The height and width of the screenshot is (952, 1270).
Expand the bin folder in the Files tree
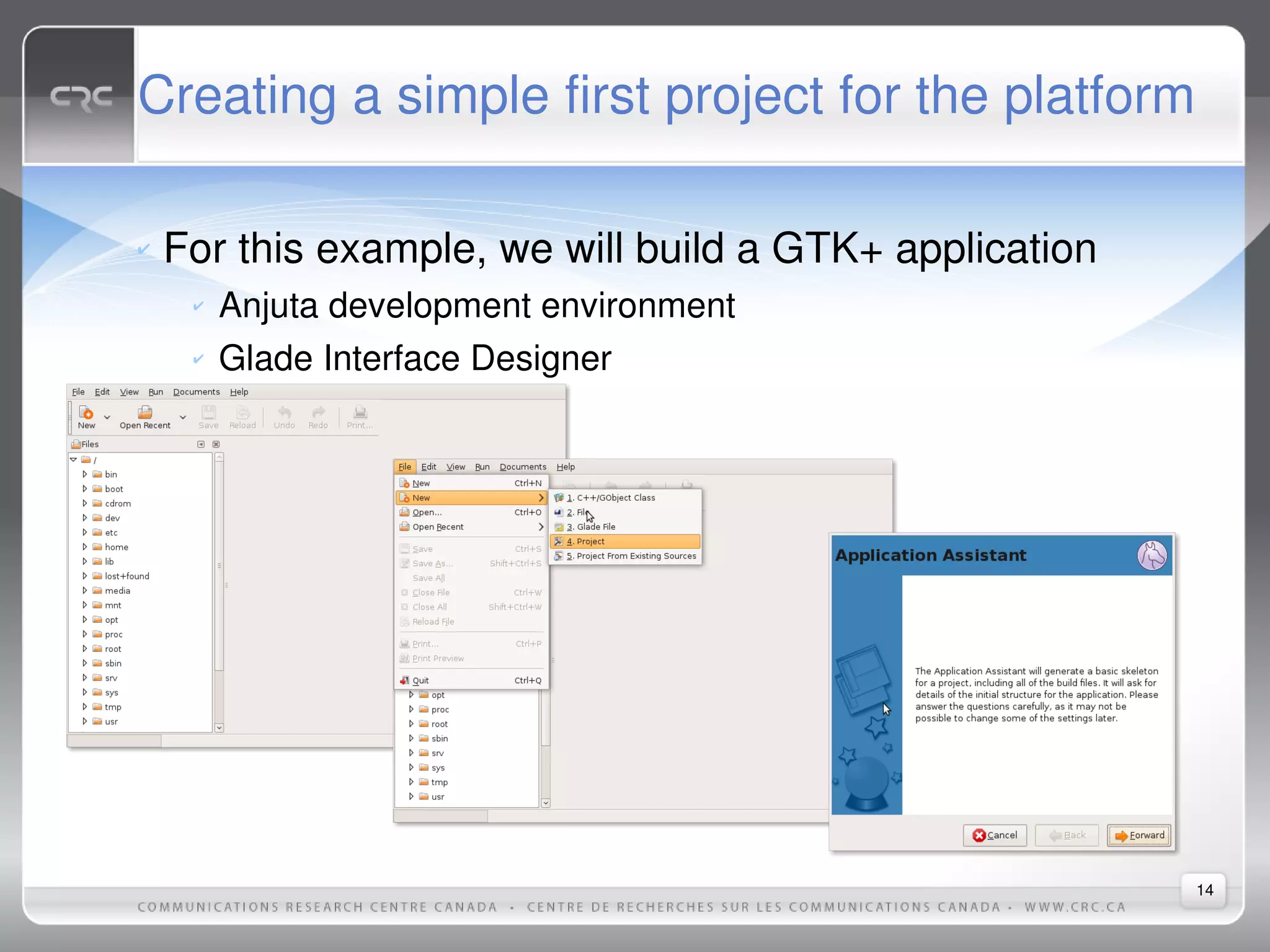85,474
